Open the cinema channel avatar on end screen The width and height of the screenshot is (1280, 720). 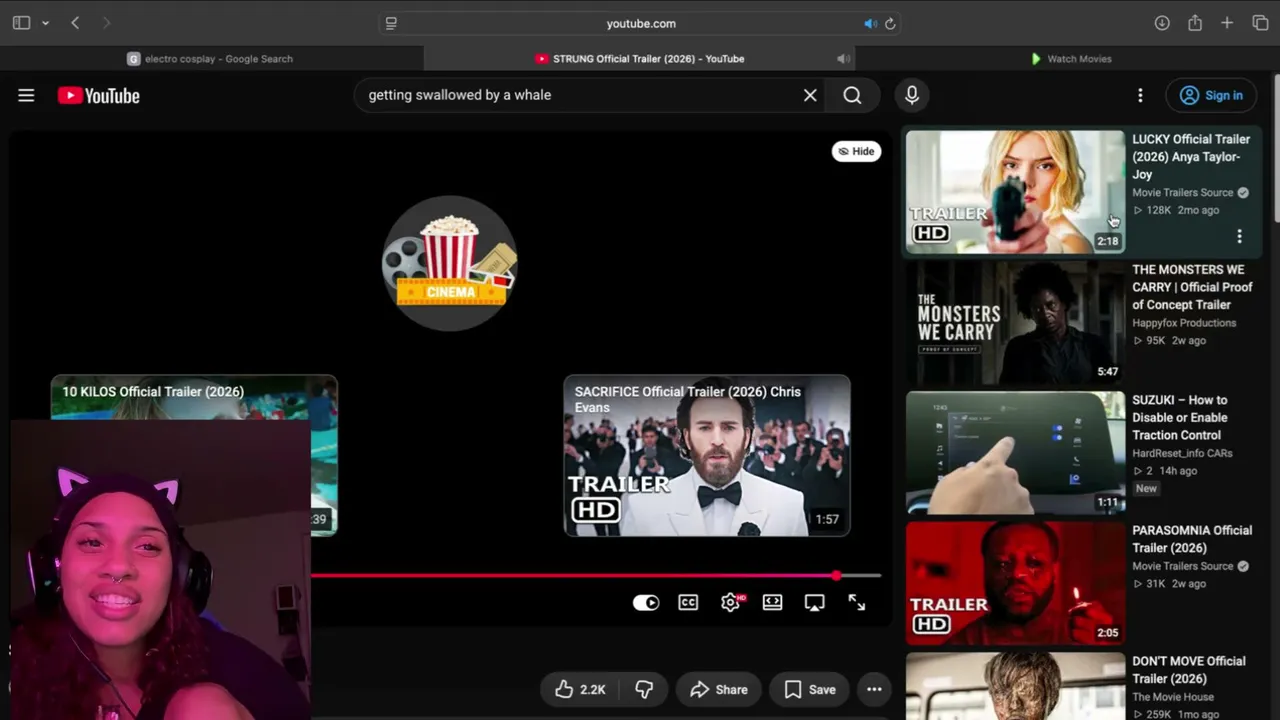click(450, 263)
